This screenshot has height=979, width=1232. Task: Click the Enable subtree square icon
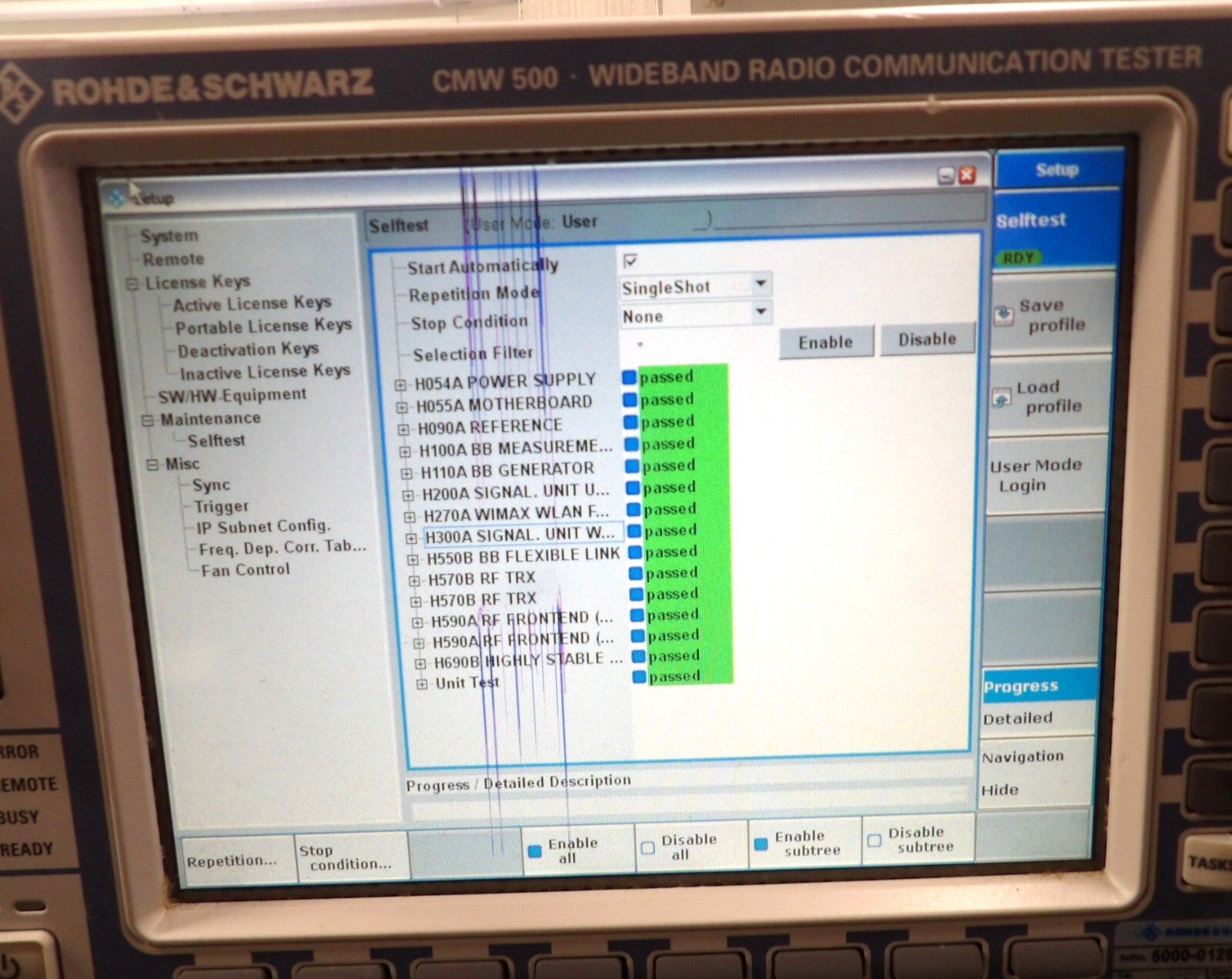point(761,844)
